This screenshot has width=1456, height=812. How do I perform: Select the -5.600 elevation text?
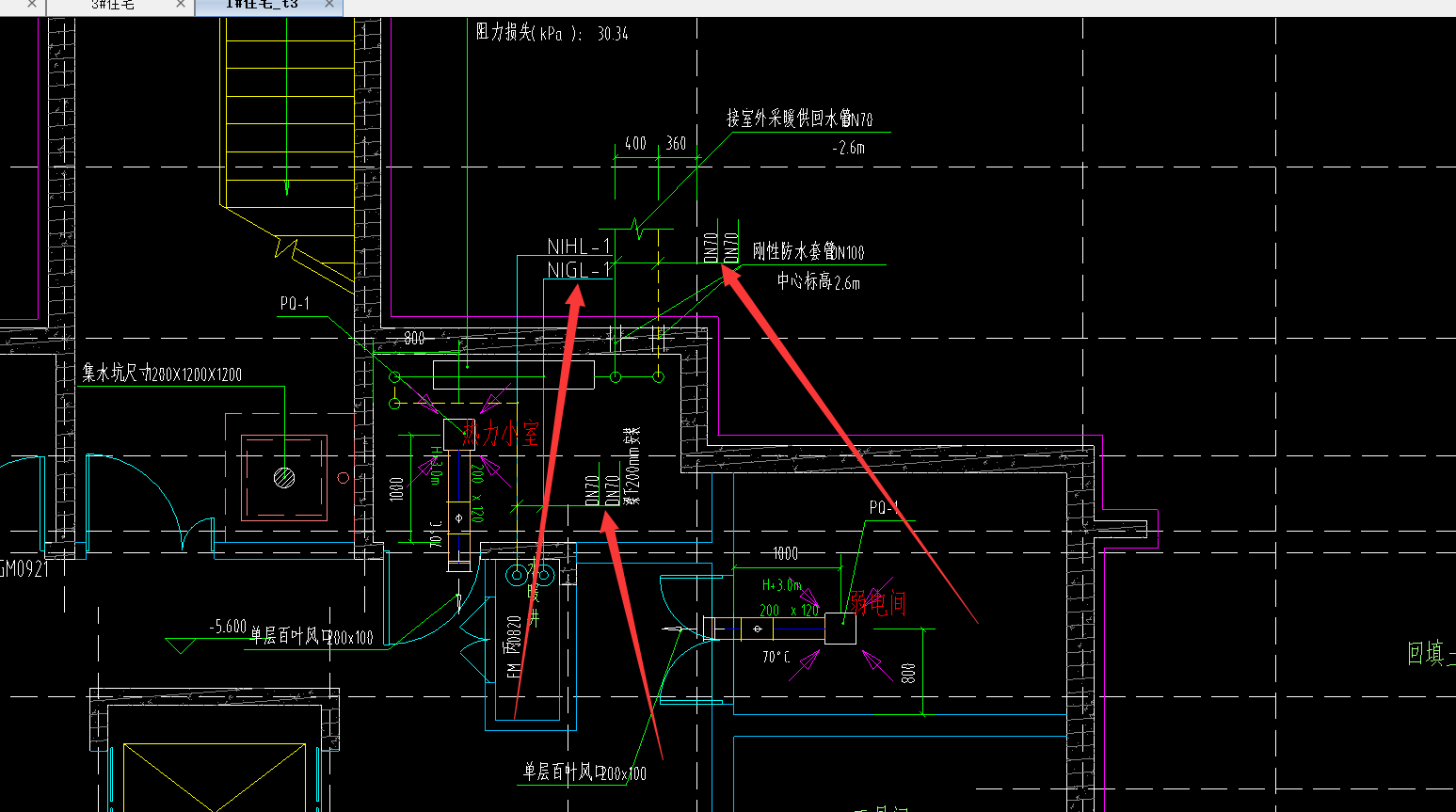(228, 627)
